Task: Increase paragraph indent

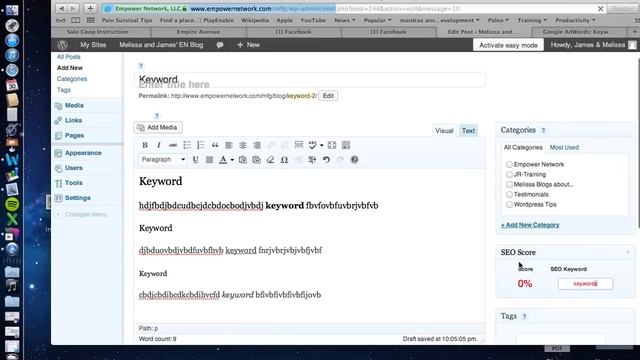Action: pos(312,160)
